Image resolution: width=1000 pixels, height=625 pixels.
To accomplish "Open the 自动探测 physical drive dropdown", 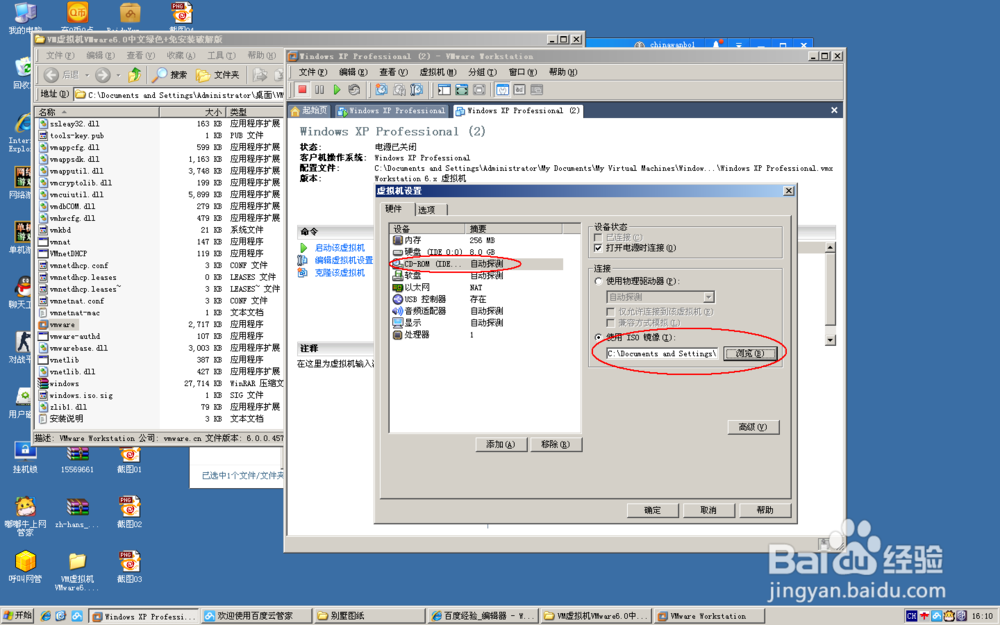I will tap(709, 297).
